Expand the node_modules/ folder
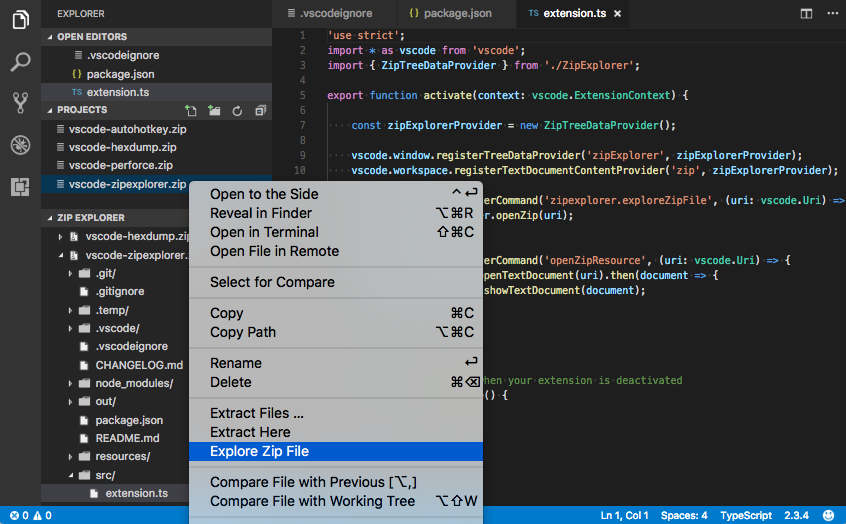This screenshot has width=846, height=524. [x=70, y=383]
